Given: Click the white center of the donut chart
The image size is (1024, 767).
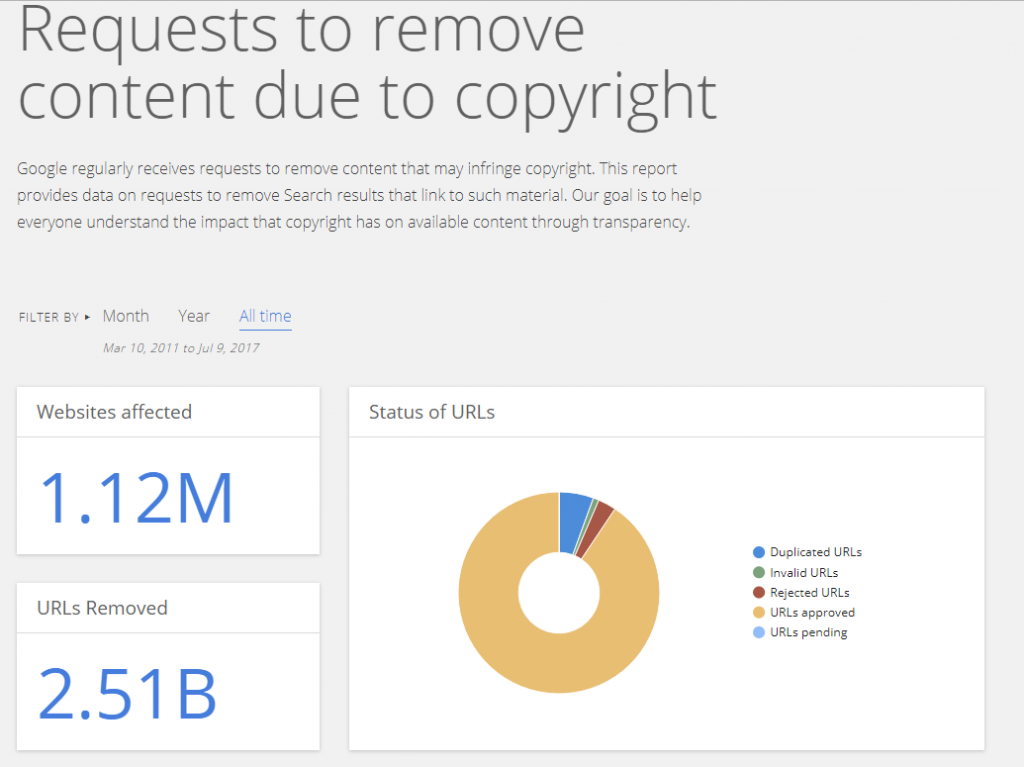Looking at the screenshot, I should (559, 592).
